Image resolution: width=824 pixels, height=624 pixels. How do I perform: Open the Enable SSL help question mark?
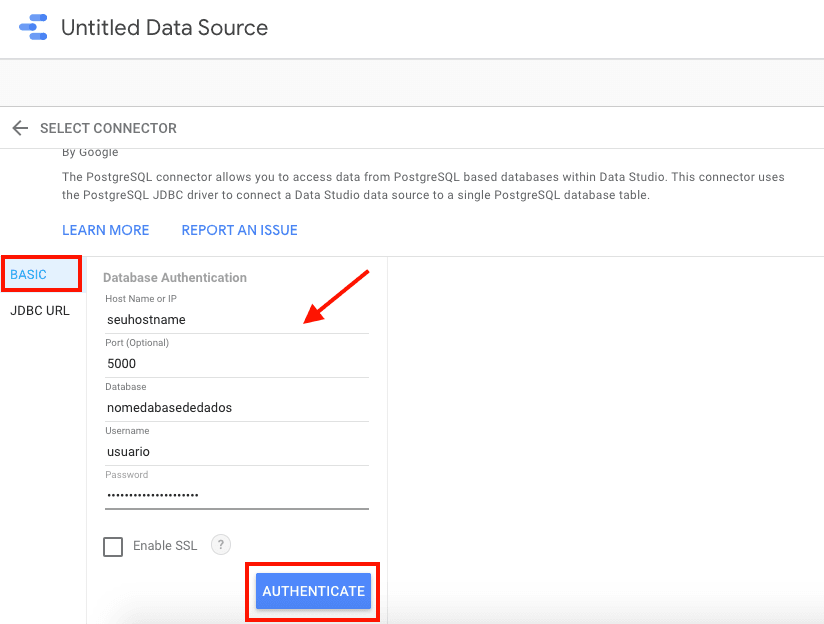pyautogui.click(x=221, y=545)
